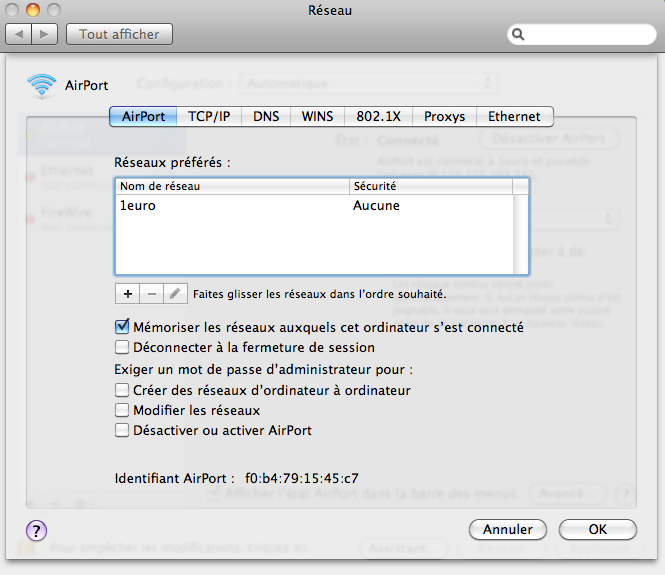Sort by Nom de réseau column header
The height and width of the screenshot is (575, 665).
(x=232, y=186)
